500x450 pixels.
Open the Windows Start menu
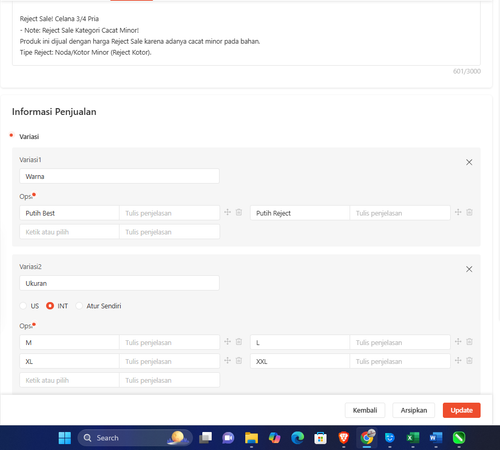(x=65, y=438)
